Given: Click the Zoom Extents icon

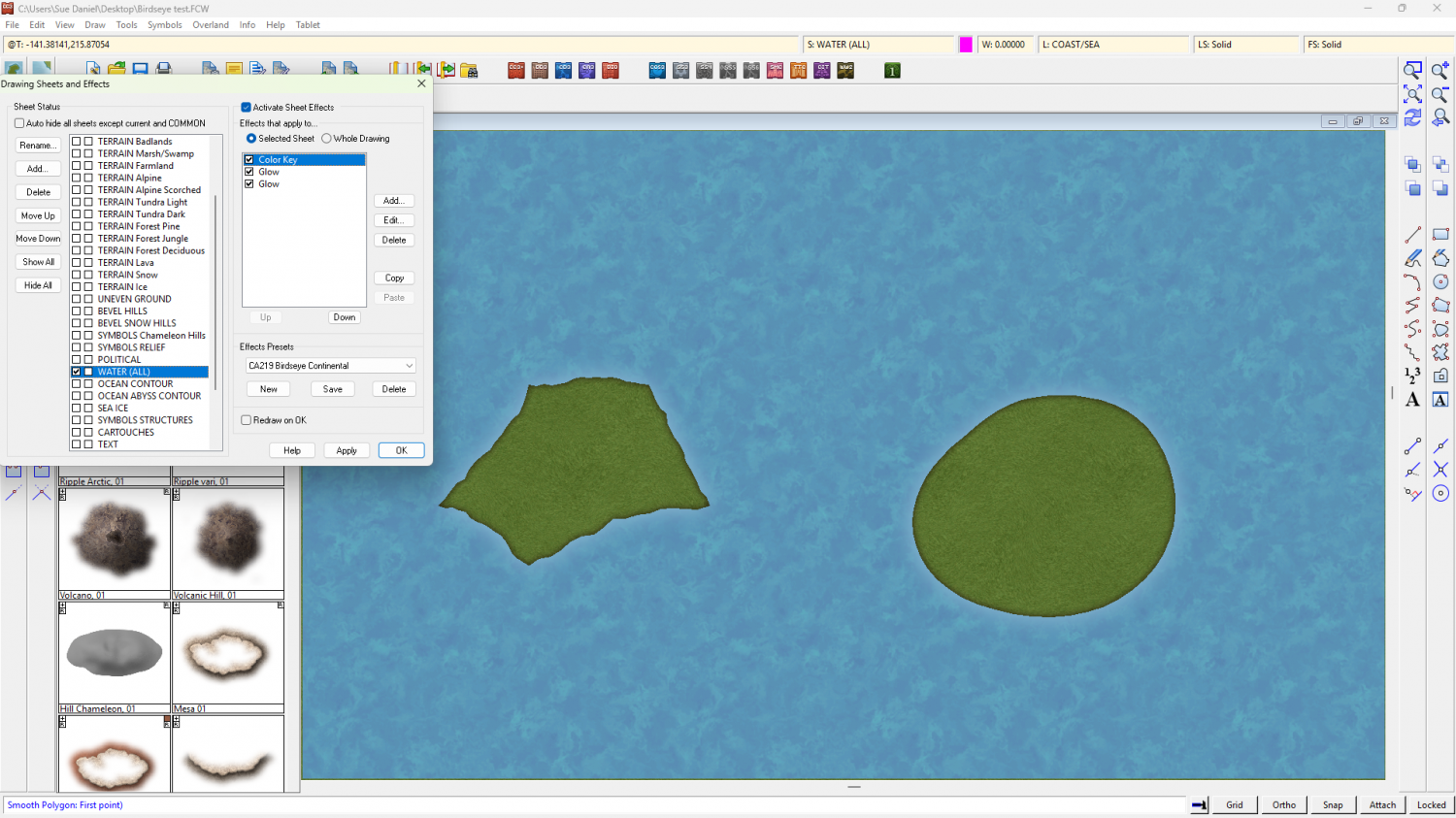Looking at the screenshot, I should (1413, 94).
